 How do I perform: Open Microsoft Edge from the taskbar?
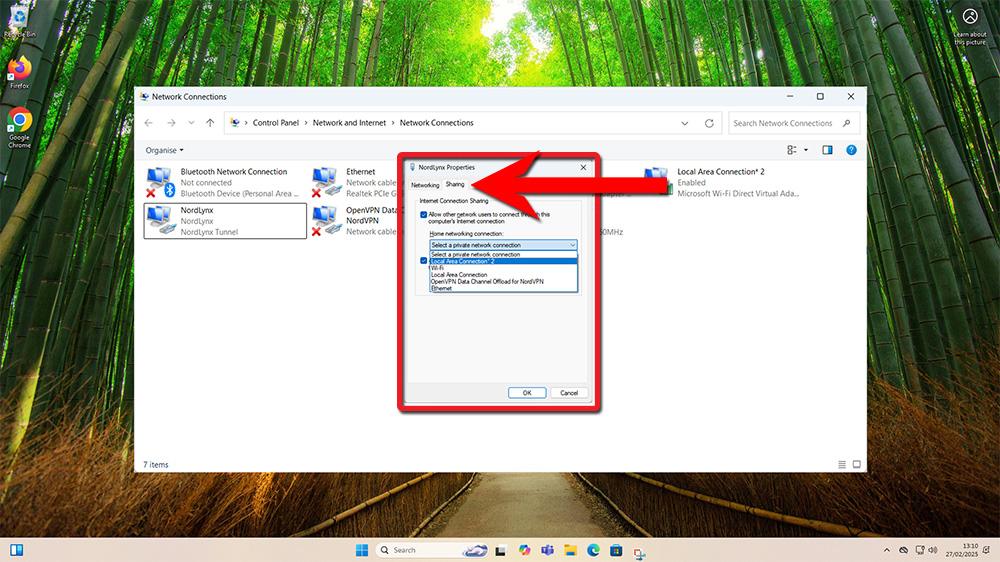593,550
